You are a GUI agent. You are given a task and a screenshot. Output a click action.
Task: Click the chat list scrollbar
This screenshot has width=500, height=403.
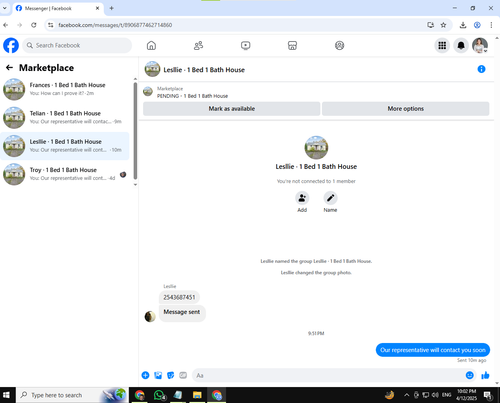(x=135, y=131)
